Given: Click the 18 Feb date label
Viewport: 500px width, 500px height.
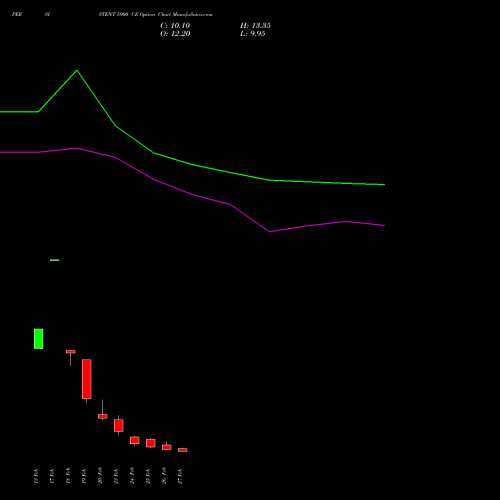Looking at the screenshot, I should click(x=68, y=476).
